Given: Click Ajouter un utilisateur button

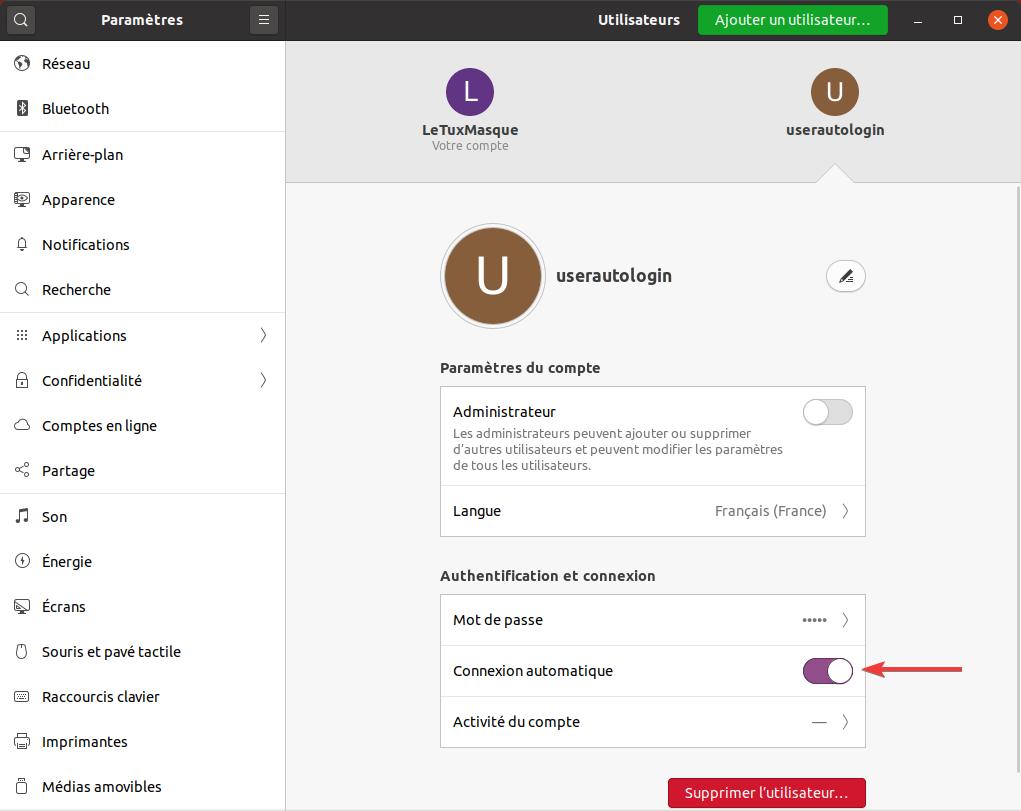Looking at the screenshot, I should pos(792,19).
